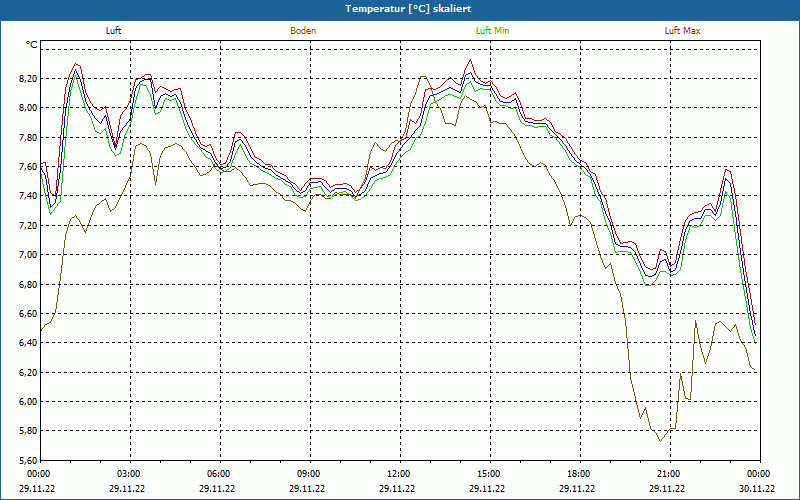Image resolution: width=800 pixels, height=500 pixels.
Task: Click the '°C' unit label on the axis
Action: [x=32, y=45]
